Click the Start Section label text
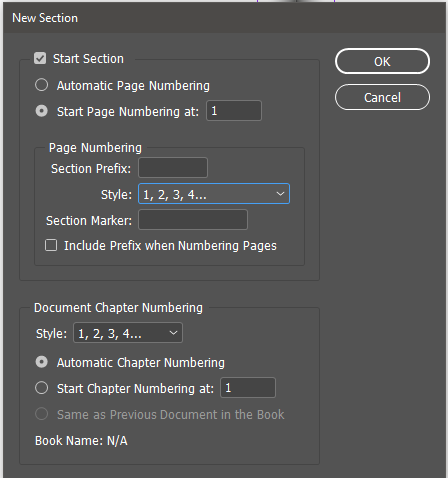 tap(88, 59)
